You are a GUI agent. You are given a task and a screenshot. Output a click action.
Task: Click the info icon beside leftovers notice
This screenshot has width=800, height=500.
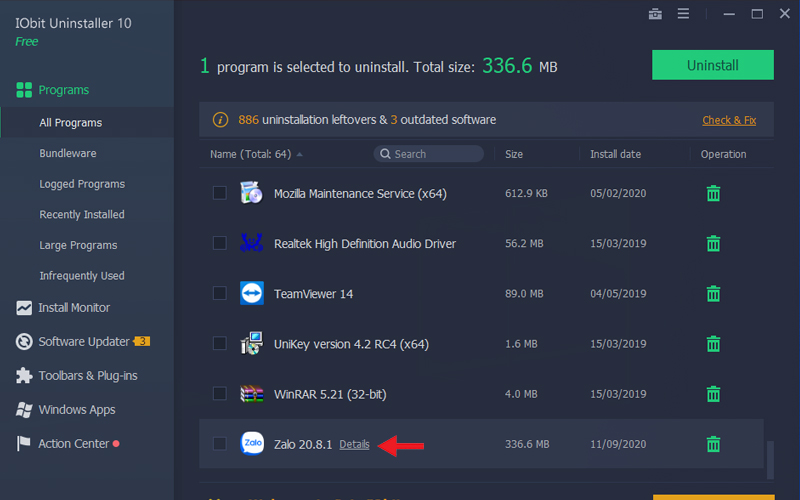tap(220, 120)
